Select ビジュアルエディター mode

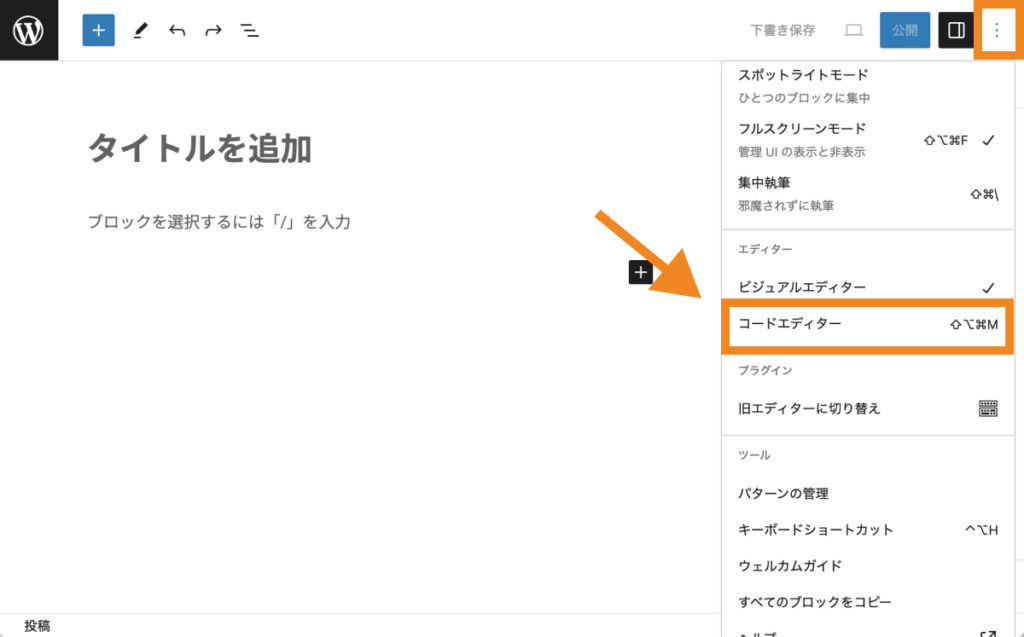tap(800, 287)
